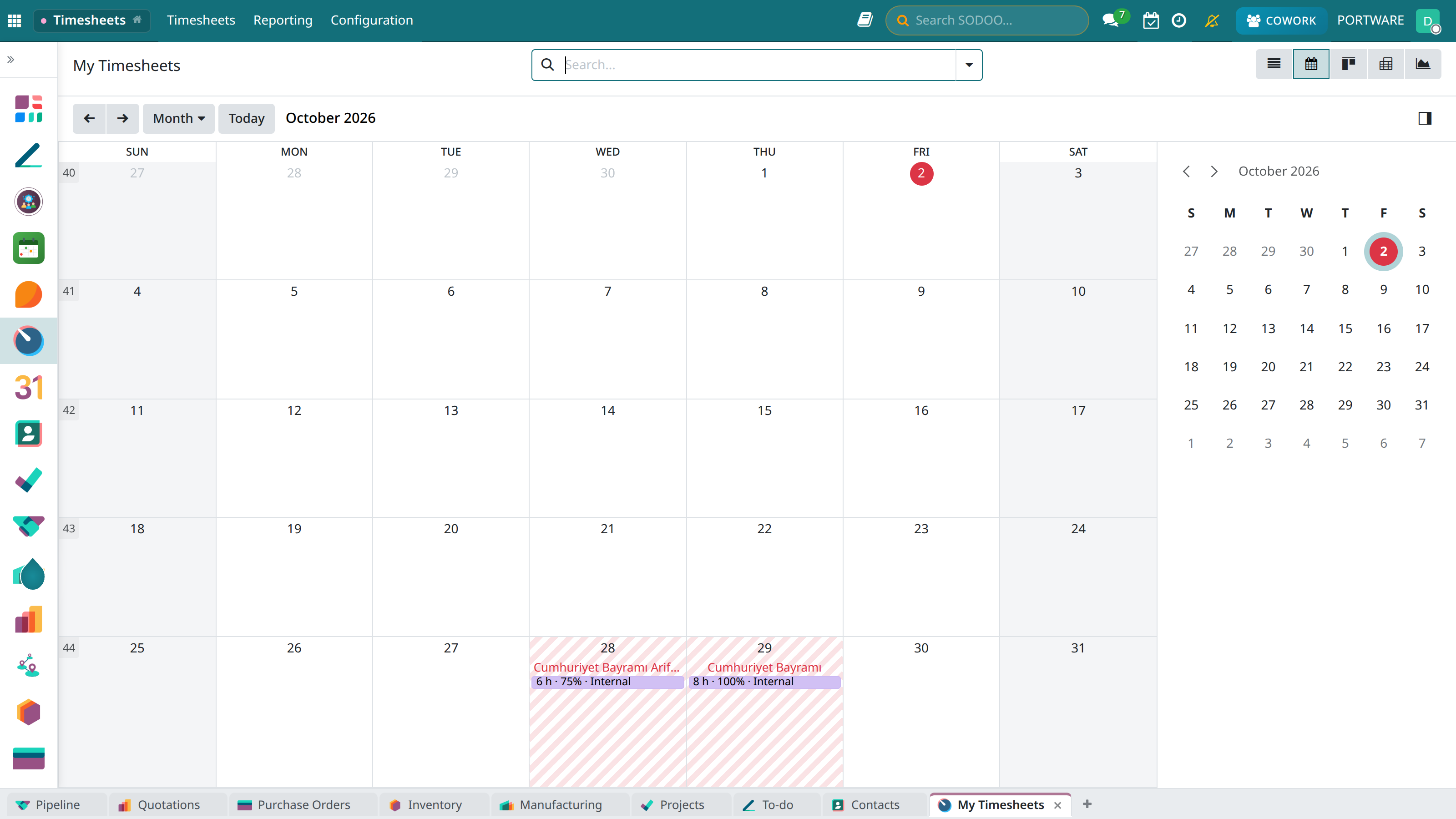Go to next month with right arrow
Image resolution: width=1456 pixels, height=819 pixels.
123,118
